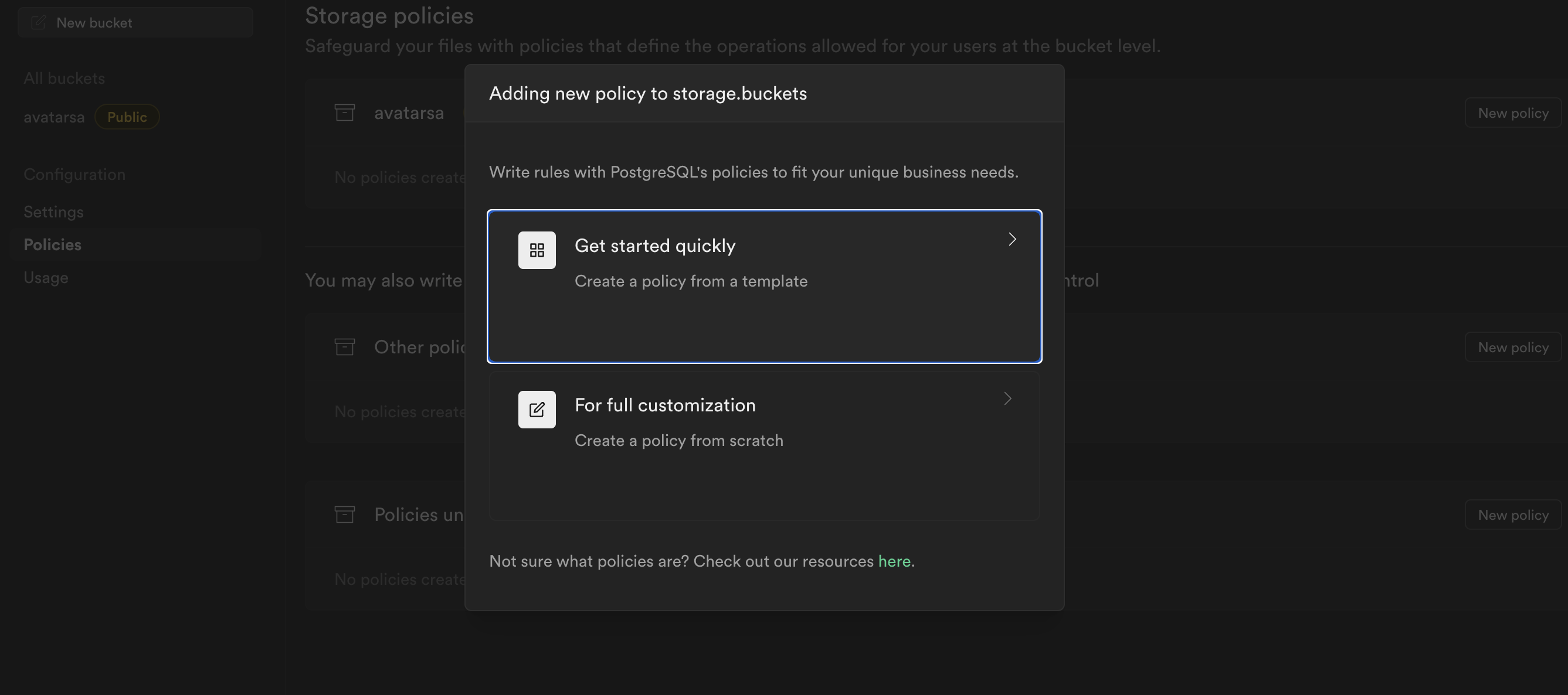1568x695 pixels.
Task: Click the pencil icon beside For full customization
Action: (537, 408)
